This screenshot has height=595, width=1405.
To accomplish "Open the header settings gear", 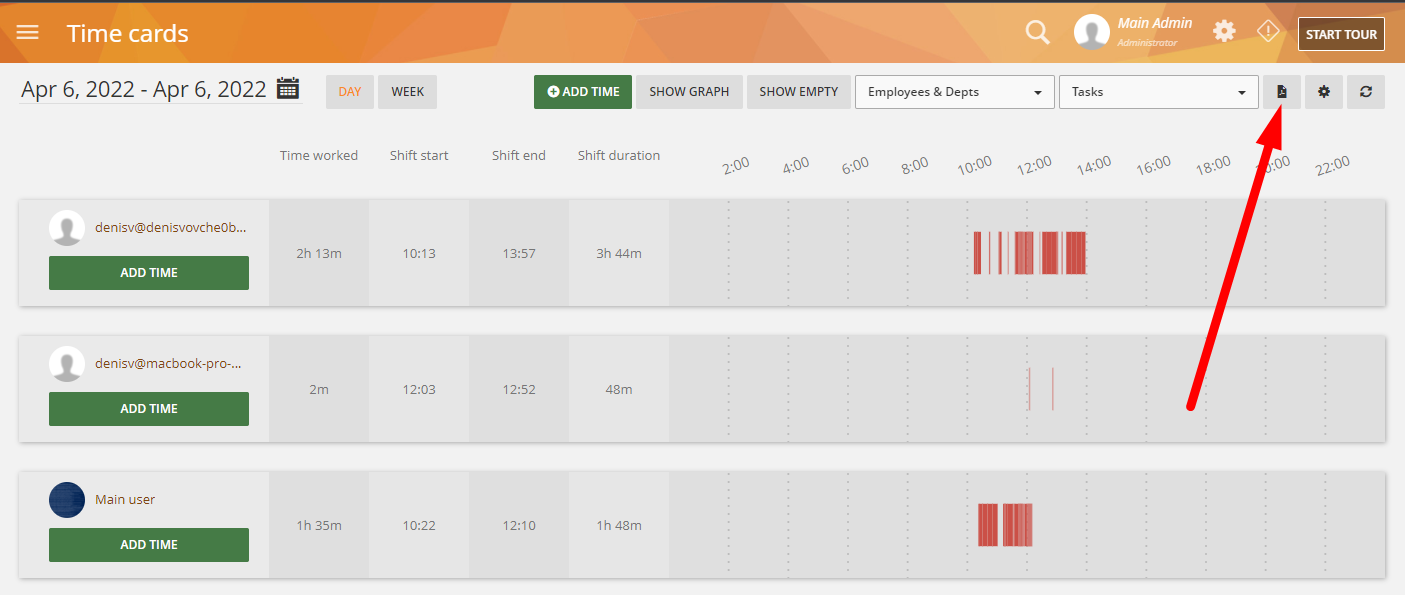I will click(x=1224, y=32).
